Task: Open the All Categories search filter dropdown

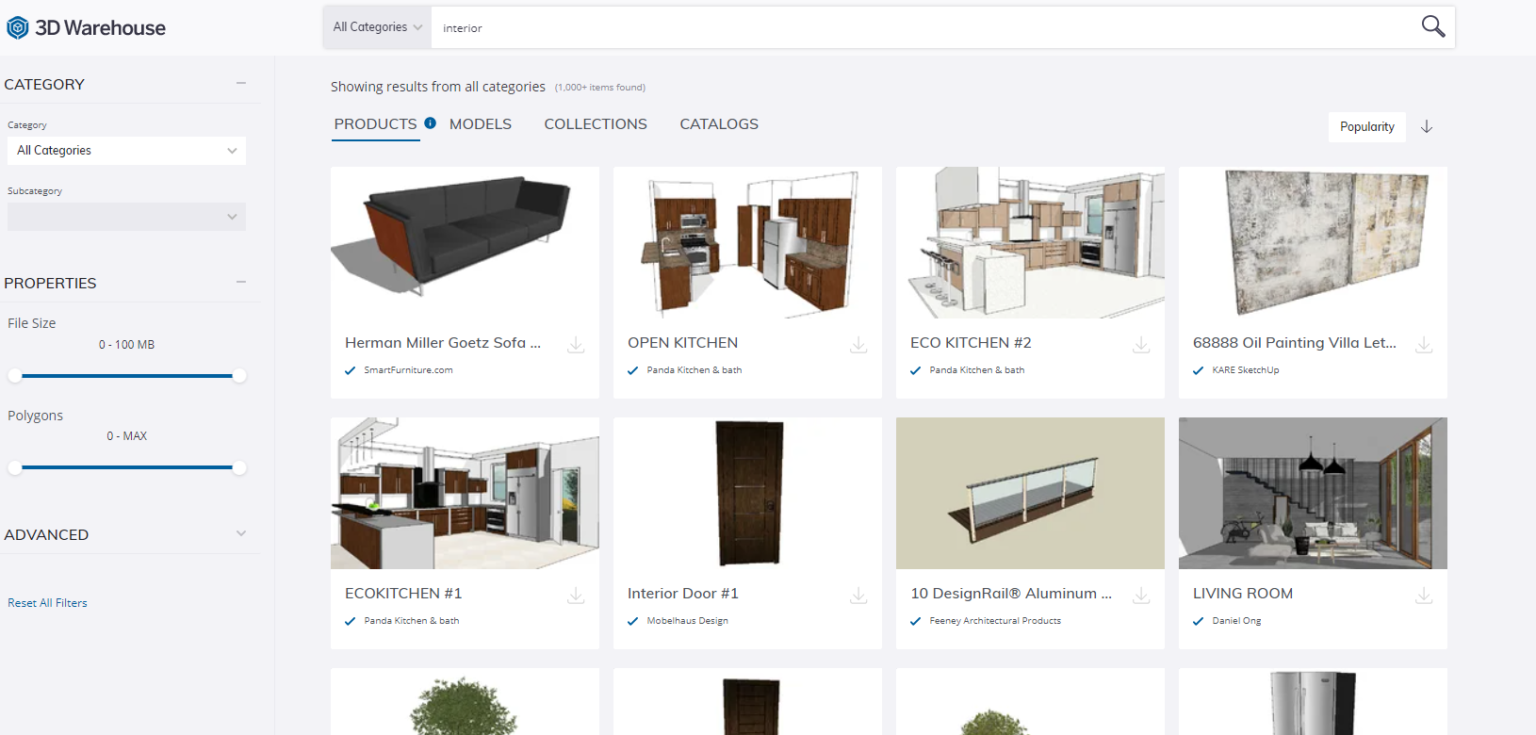Action: pyautogui.click(x=376, y=27)
